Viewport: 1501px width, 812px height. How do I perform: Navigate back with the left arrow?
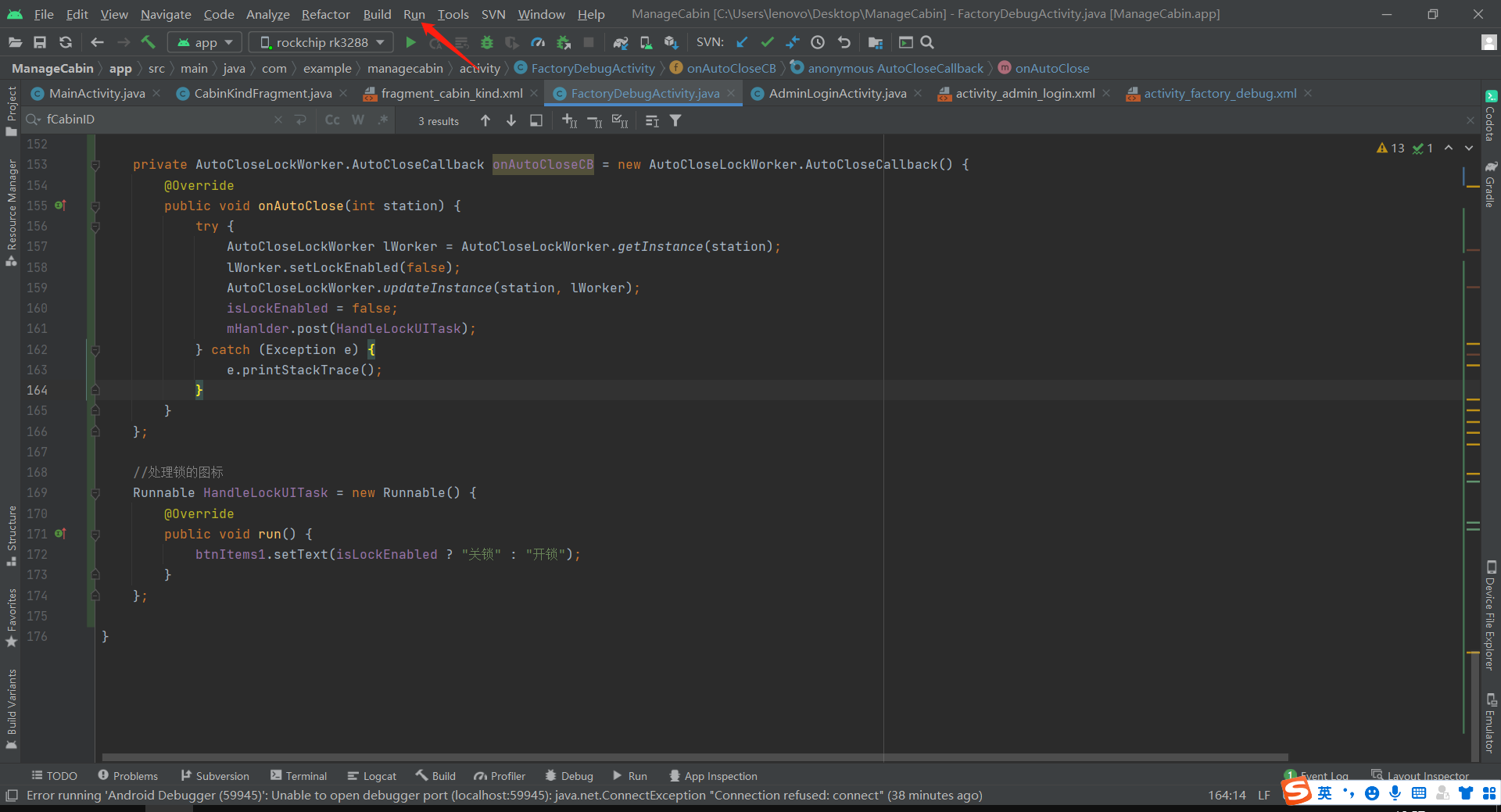97,42
